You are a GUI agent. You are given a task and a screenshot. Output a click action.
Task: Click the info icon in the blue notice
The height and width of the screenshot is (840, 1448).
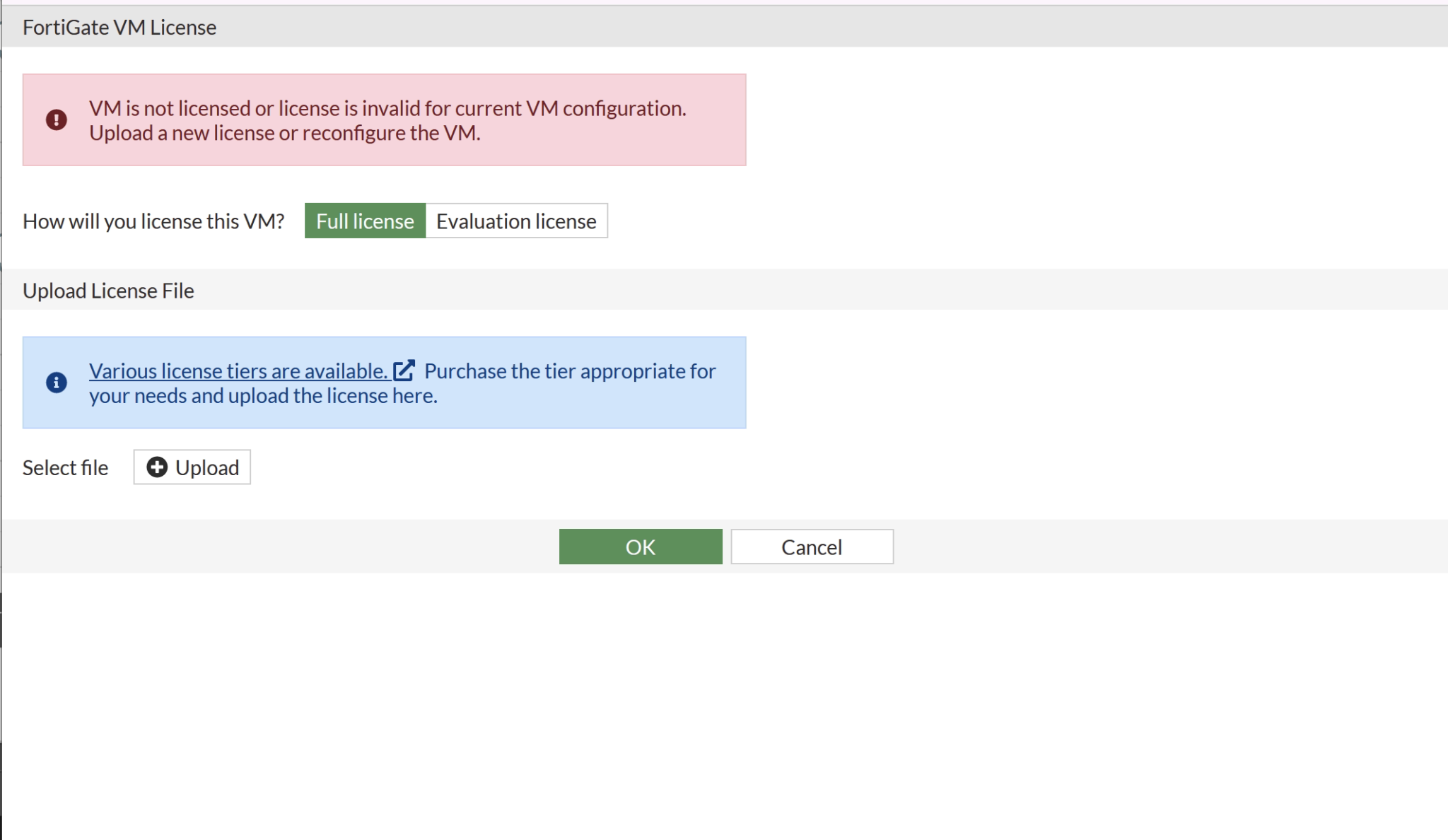[x=57, y=382]
